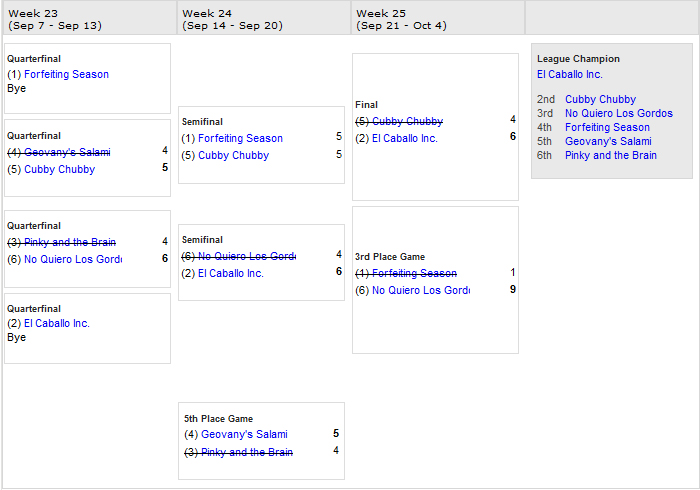
Task: Click struck-through Pinky and the Brain in Quarterfinal
Action: (x=70, y=242)
